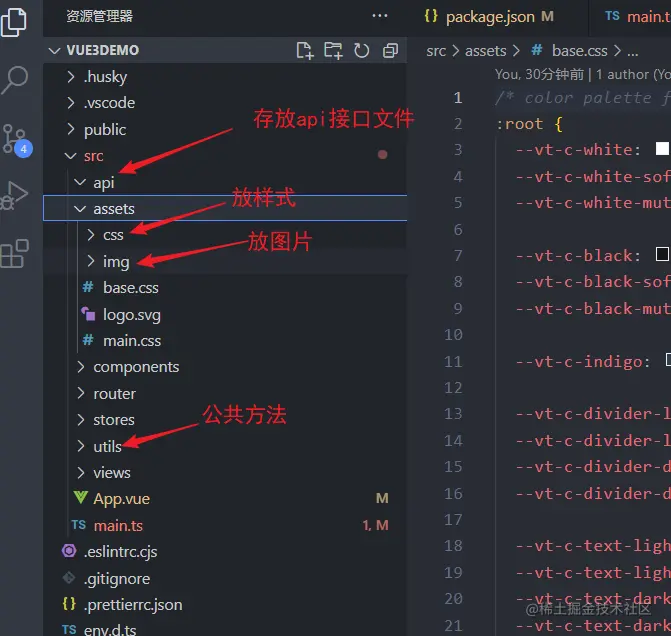Collapse the assets folder

(80, 209)
